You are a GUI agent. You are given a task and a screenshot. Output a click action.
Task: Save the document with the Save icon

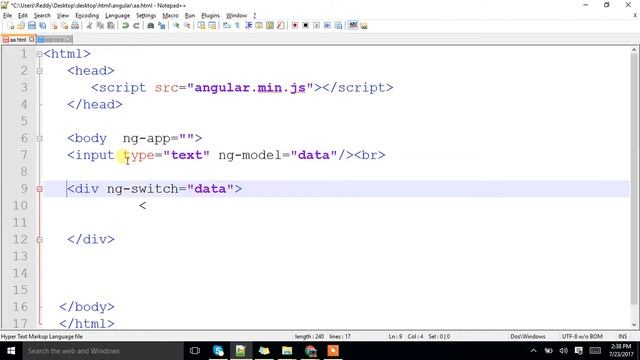[x=32, y=26]
